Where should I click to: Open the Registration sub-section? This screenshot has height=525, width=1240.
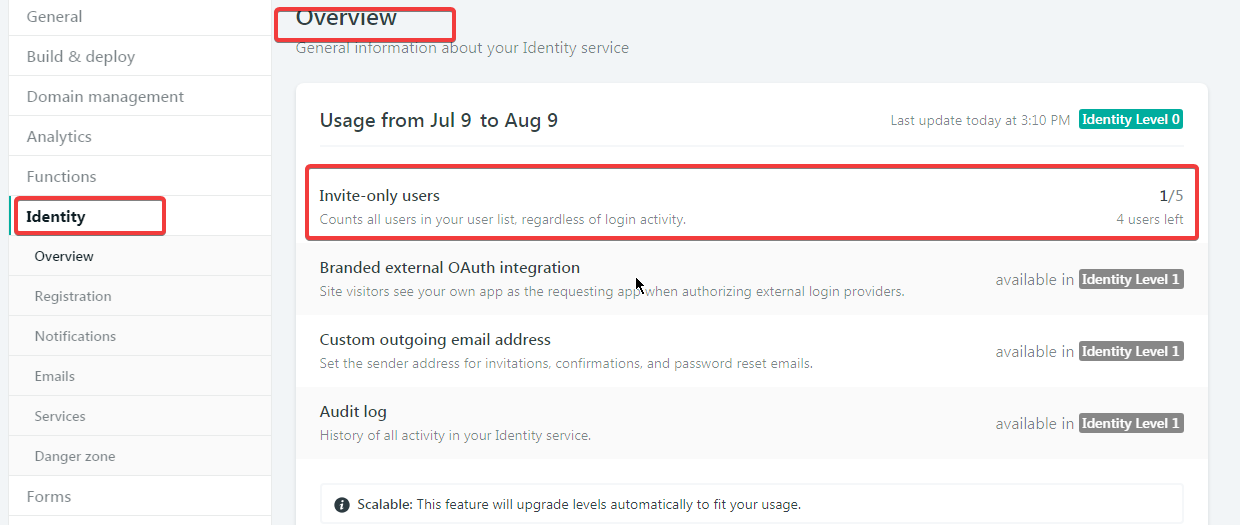click(x=73, y=297)
